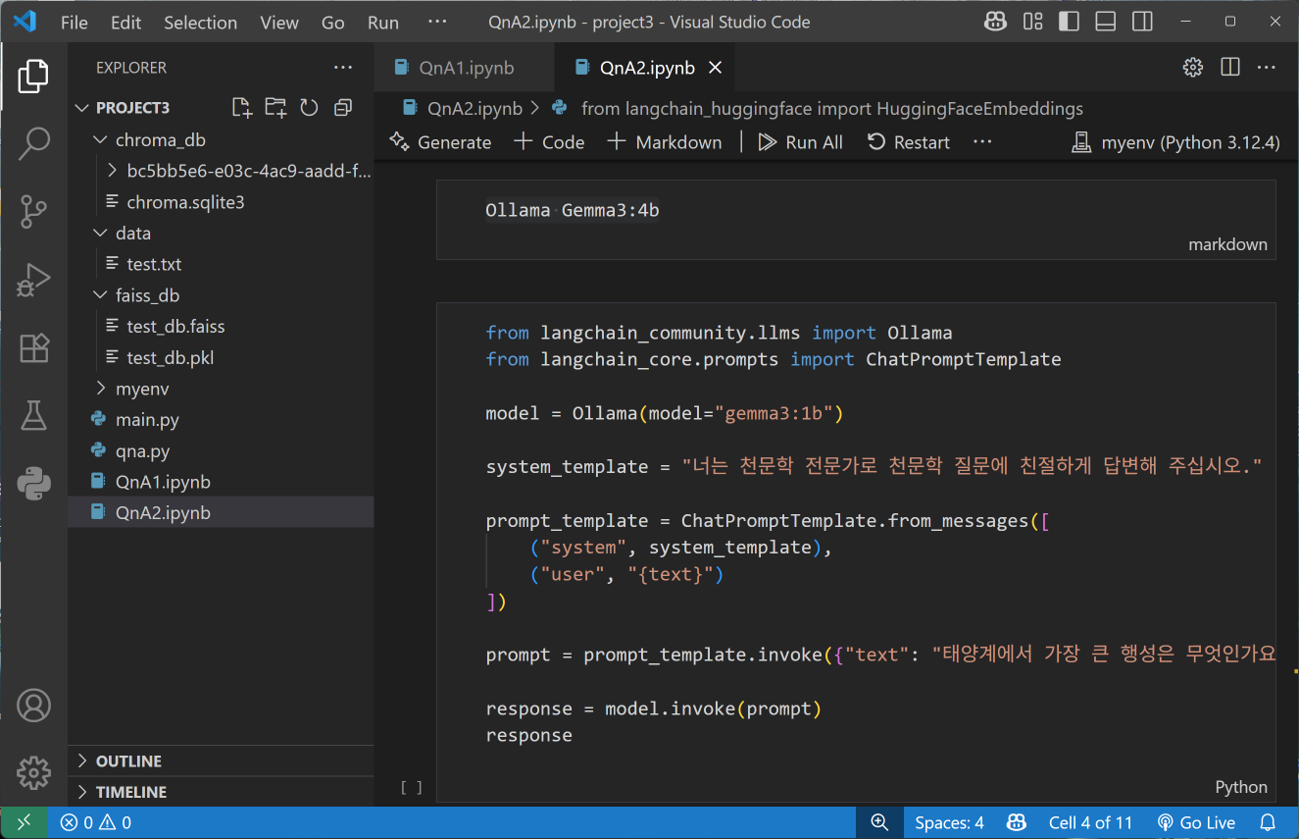Open notifications bell in status bar
Image resolution: width=1299 pixels, height=839 pixels.
coord(1268,822)
